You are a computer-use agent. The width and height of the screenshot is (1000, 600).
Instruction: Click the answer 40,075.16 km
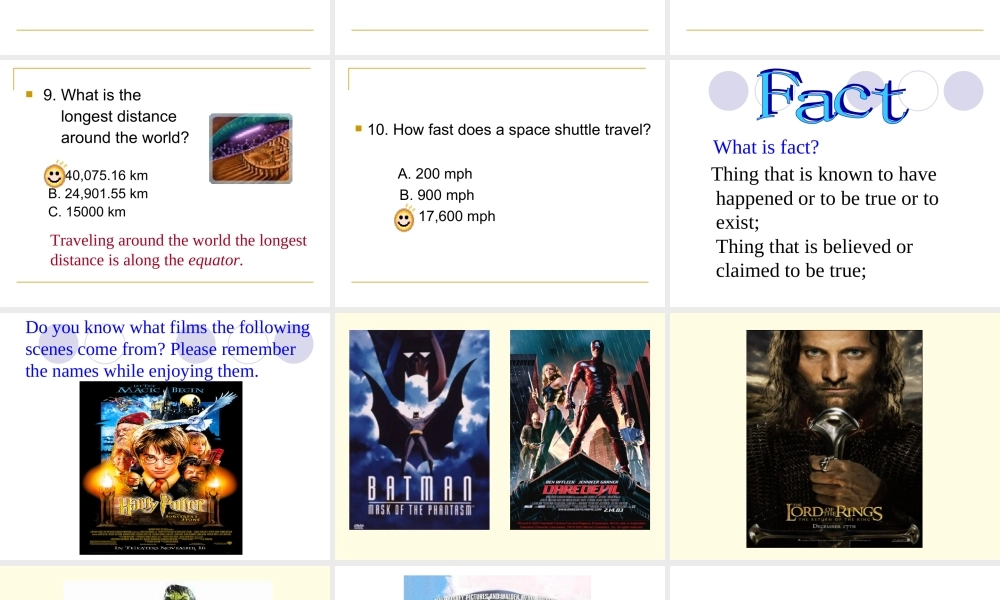tap(107, 175)
